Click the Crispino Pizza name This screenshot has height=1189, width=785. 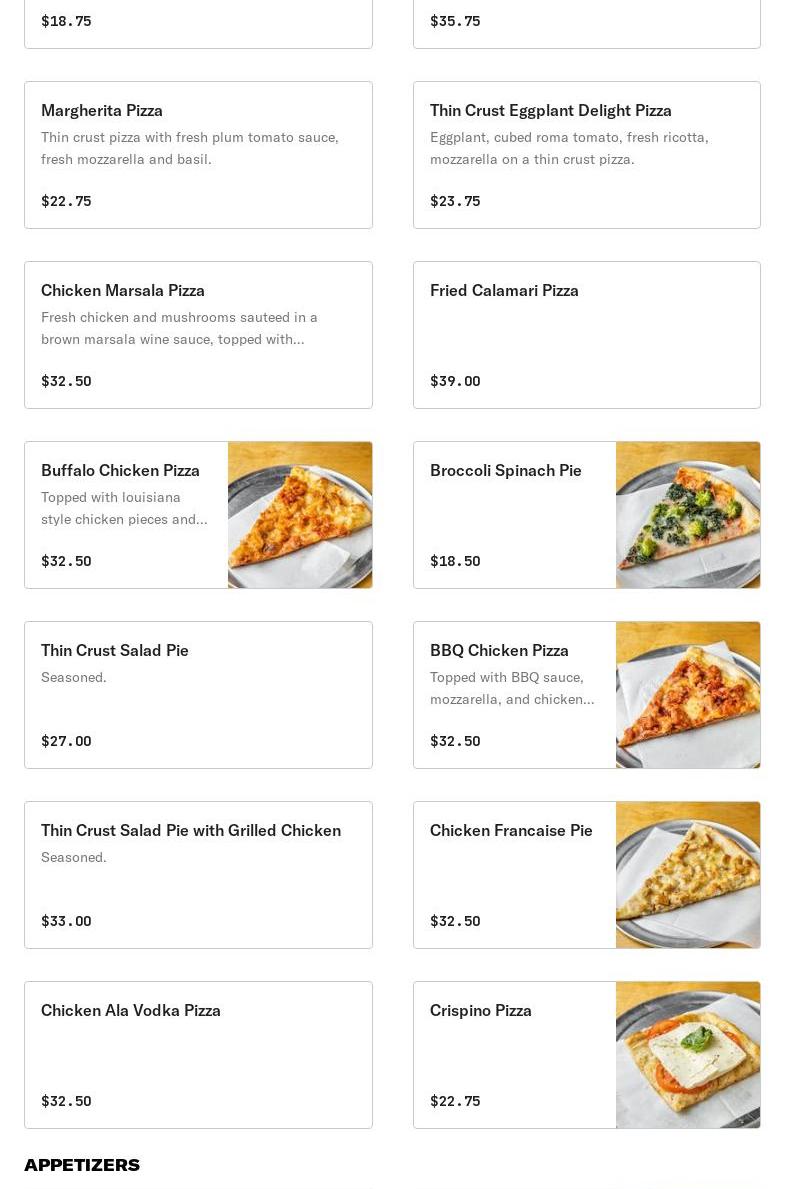(481, 1010)
